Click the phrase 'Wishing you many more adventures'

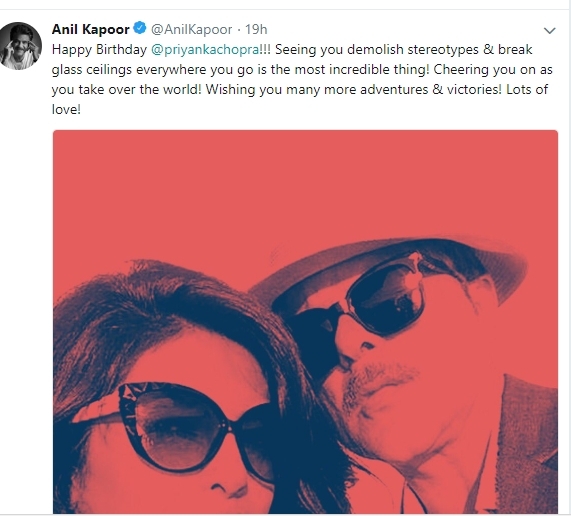point(317,90)
